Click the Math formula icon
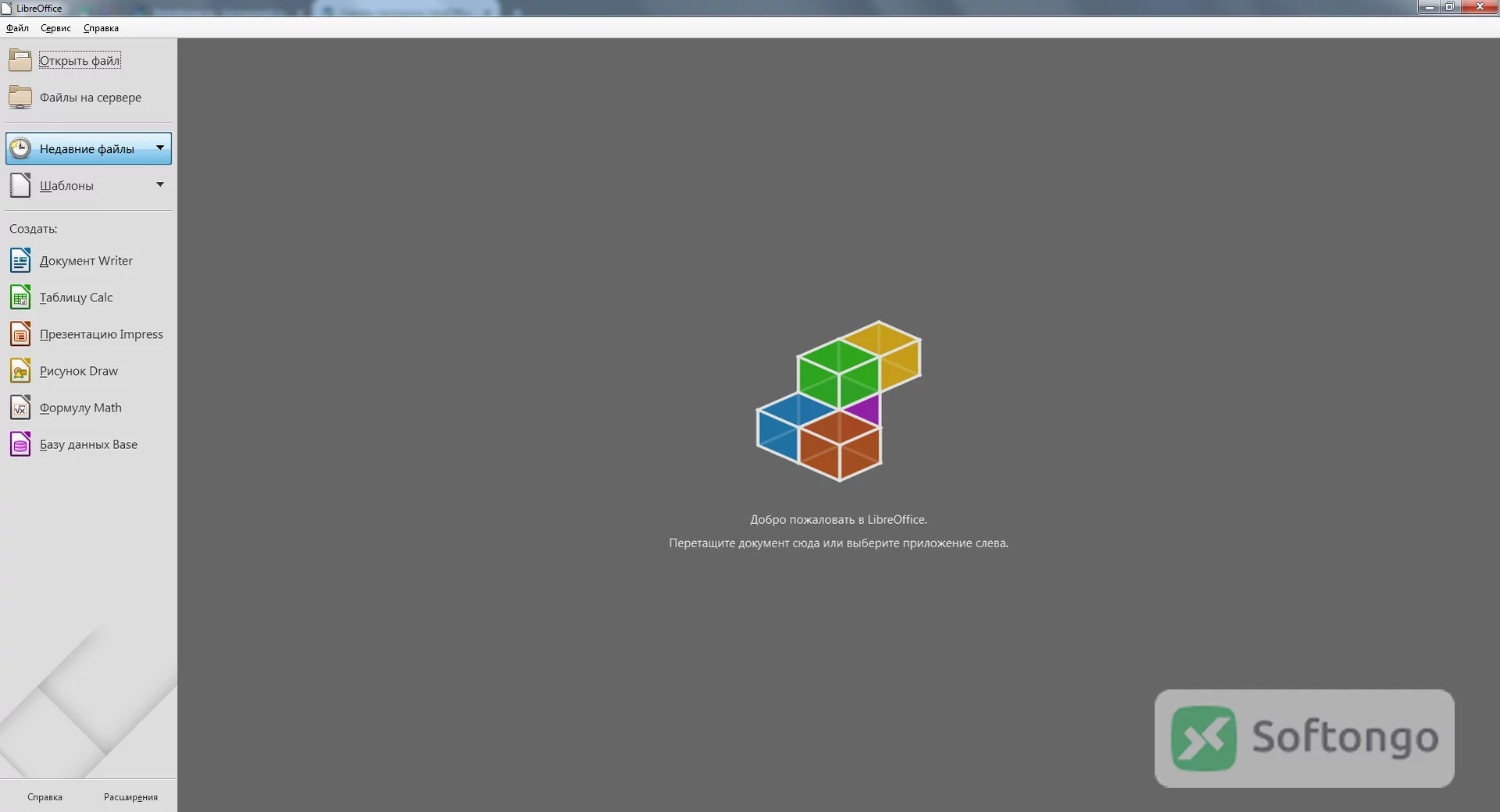Image resolution: width=1500 pixels, height=812 pixels. click(20, 407)
